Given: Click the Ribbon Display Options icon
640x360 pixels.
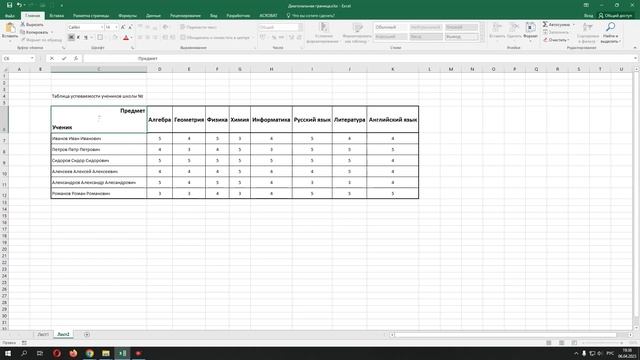Looking at the screenshot, I should coord(586,5).
